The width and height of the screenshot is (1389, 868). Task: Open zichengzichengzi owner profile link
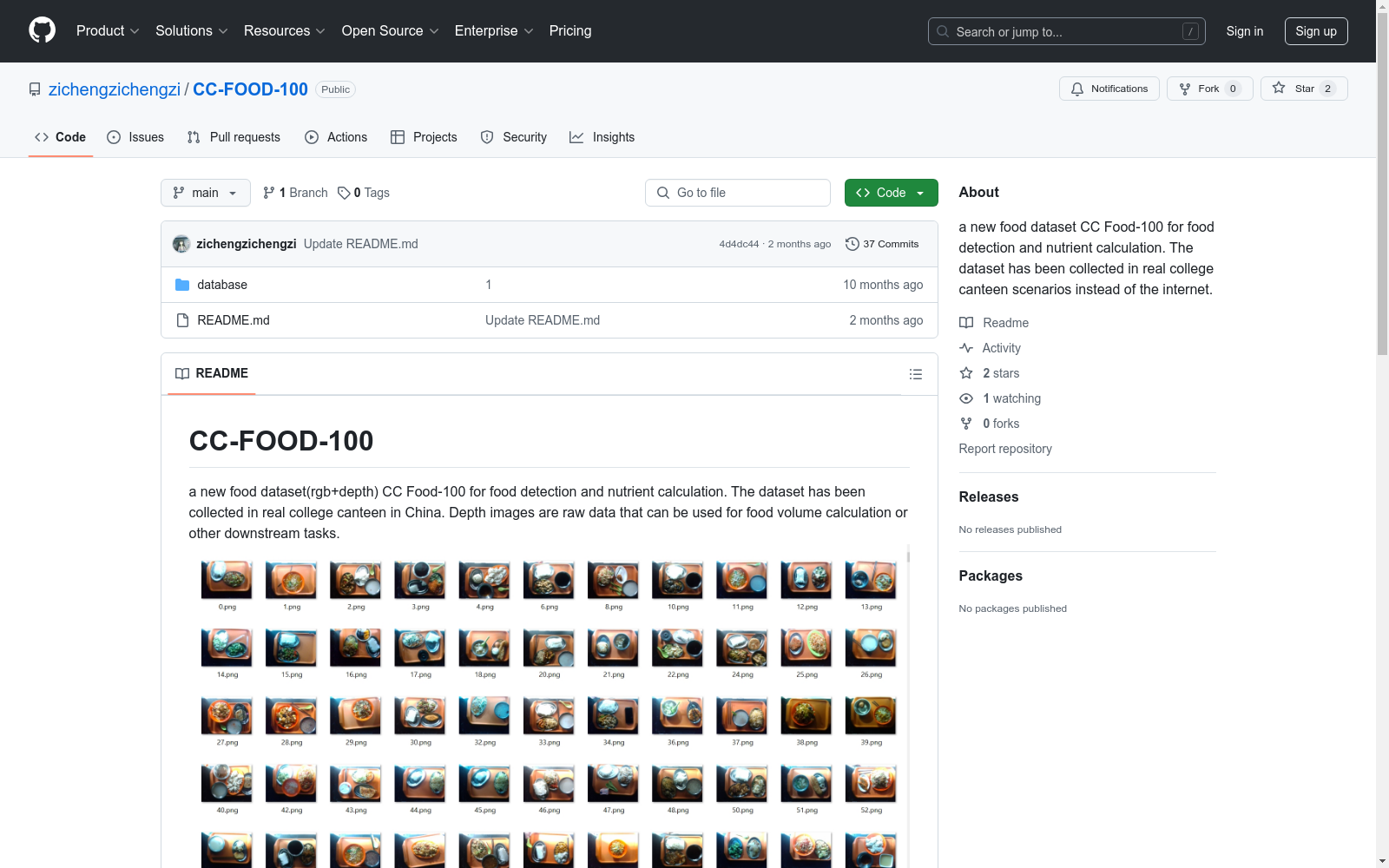[115, 89]
